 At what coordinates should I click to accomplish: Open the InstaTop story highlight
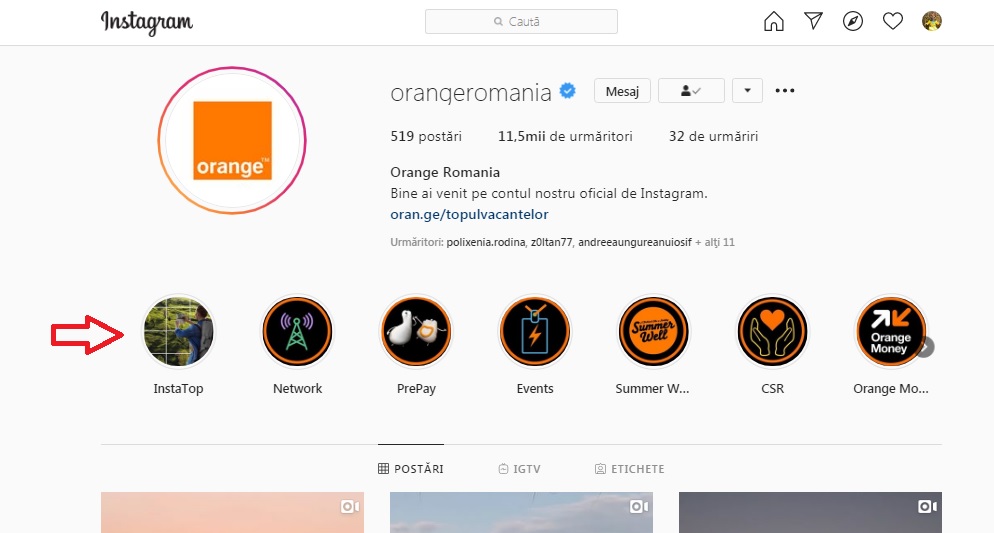178,331
